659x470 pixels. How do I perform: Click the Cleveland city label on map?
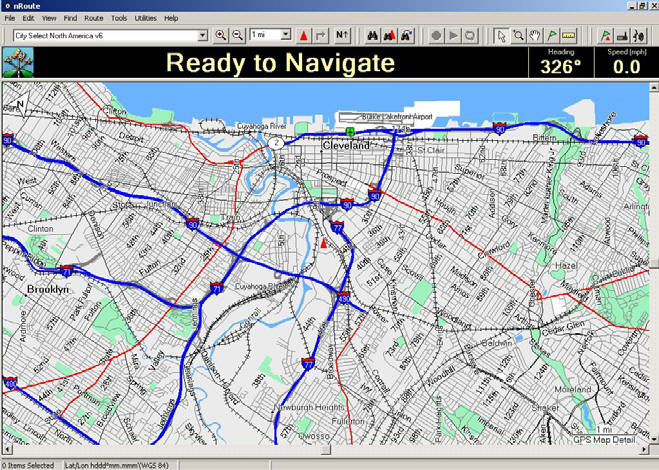(x=346, y=145)
